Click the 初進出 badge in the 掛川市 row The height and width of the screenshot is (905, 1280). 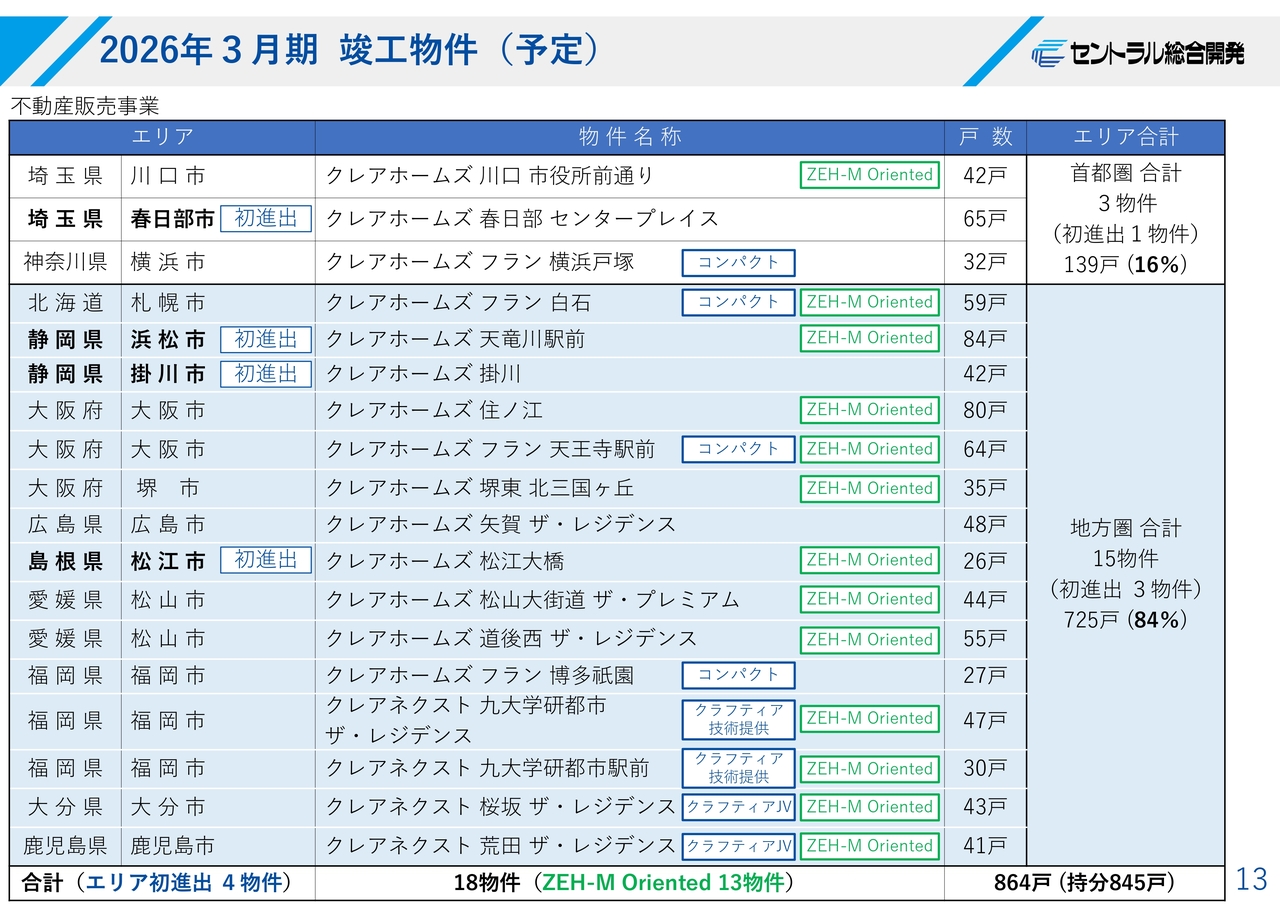click(265, 374)
